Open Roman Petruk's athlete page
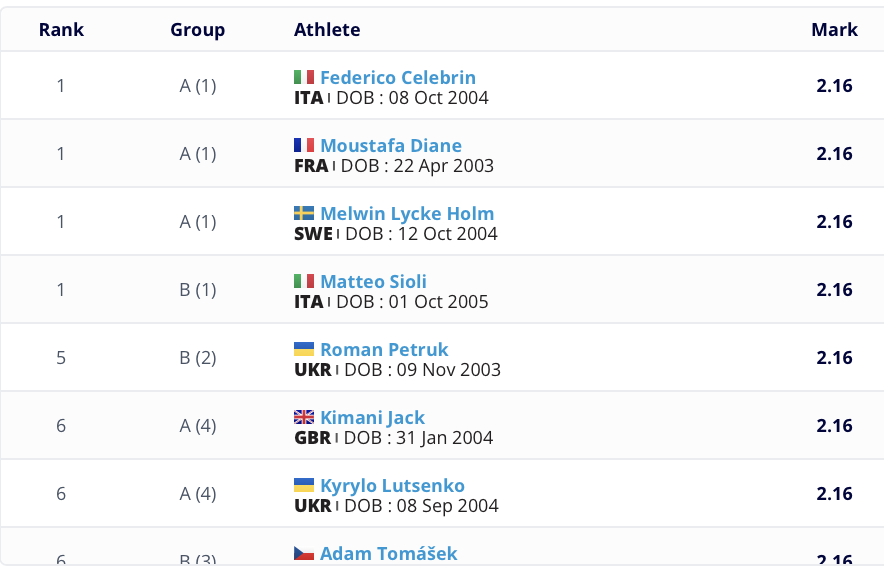The image size is (884, 568). click(384, 349)
